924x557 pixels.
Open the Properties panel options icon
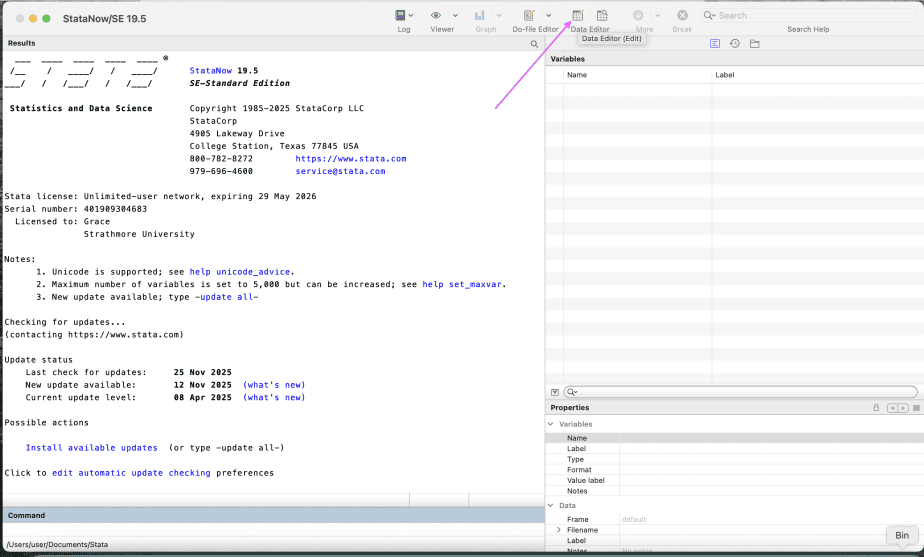tap(916, 408)
